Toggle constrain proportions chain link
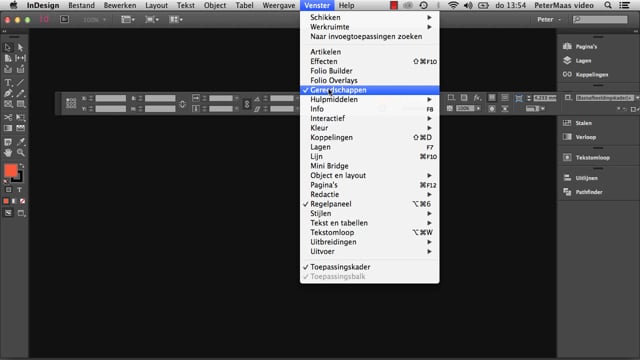The image size is (640, 360). point(247,104)
